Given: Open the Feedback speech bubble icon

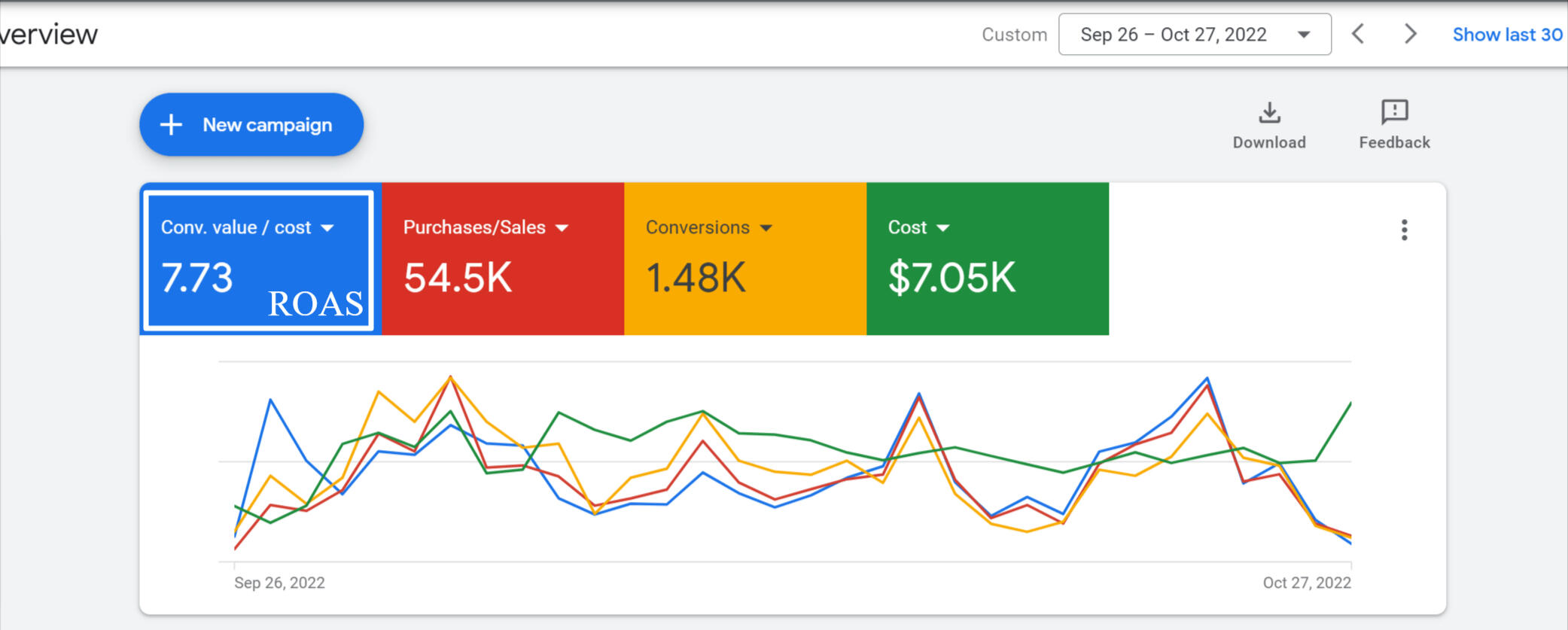Looking at the screenshot, I should 1394,112.
